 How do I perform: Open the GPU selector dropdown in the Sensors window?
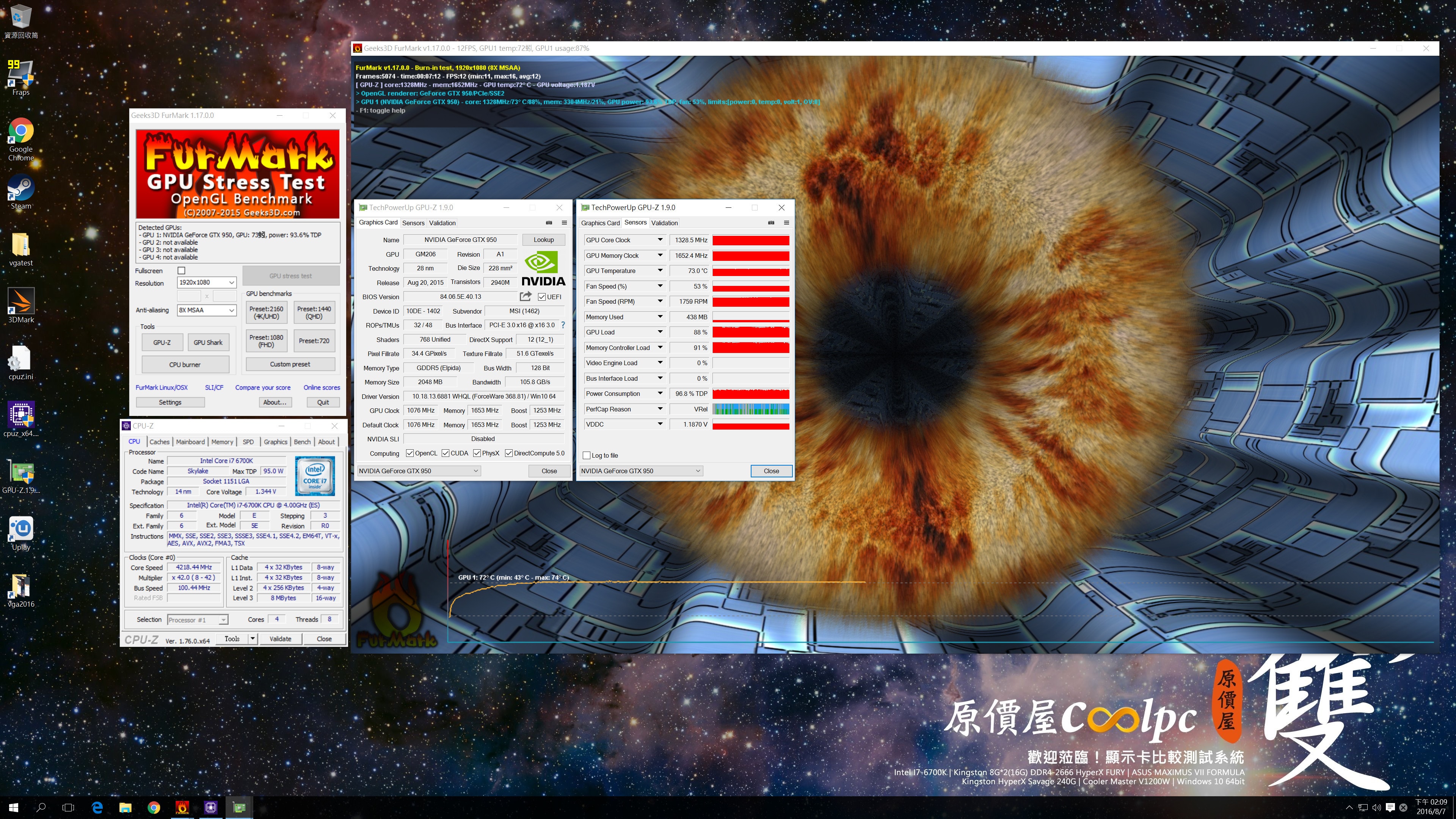point(641,471)
